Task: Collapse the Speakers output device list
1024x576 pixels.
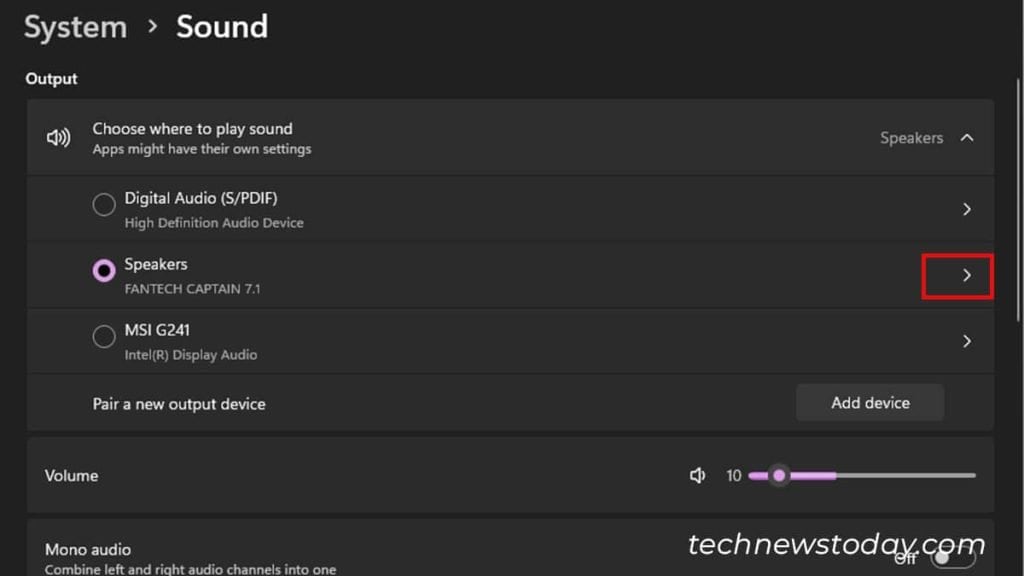Action: [x=966, y=137]
